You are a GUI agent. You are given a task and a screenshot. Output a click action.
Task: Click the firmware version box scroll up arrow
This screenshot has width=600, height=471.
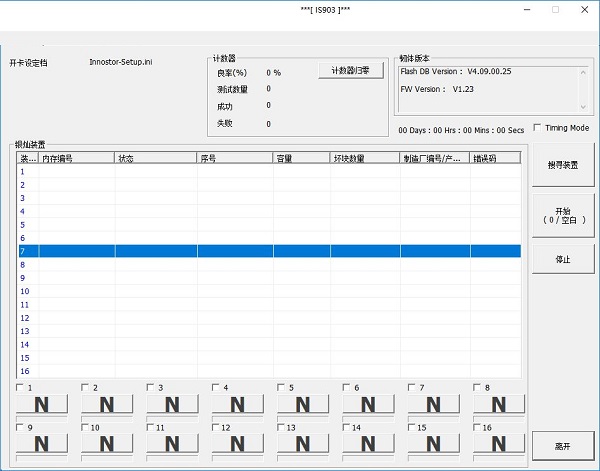pos(583,72)
